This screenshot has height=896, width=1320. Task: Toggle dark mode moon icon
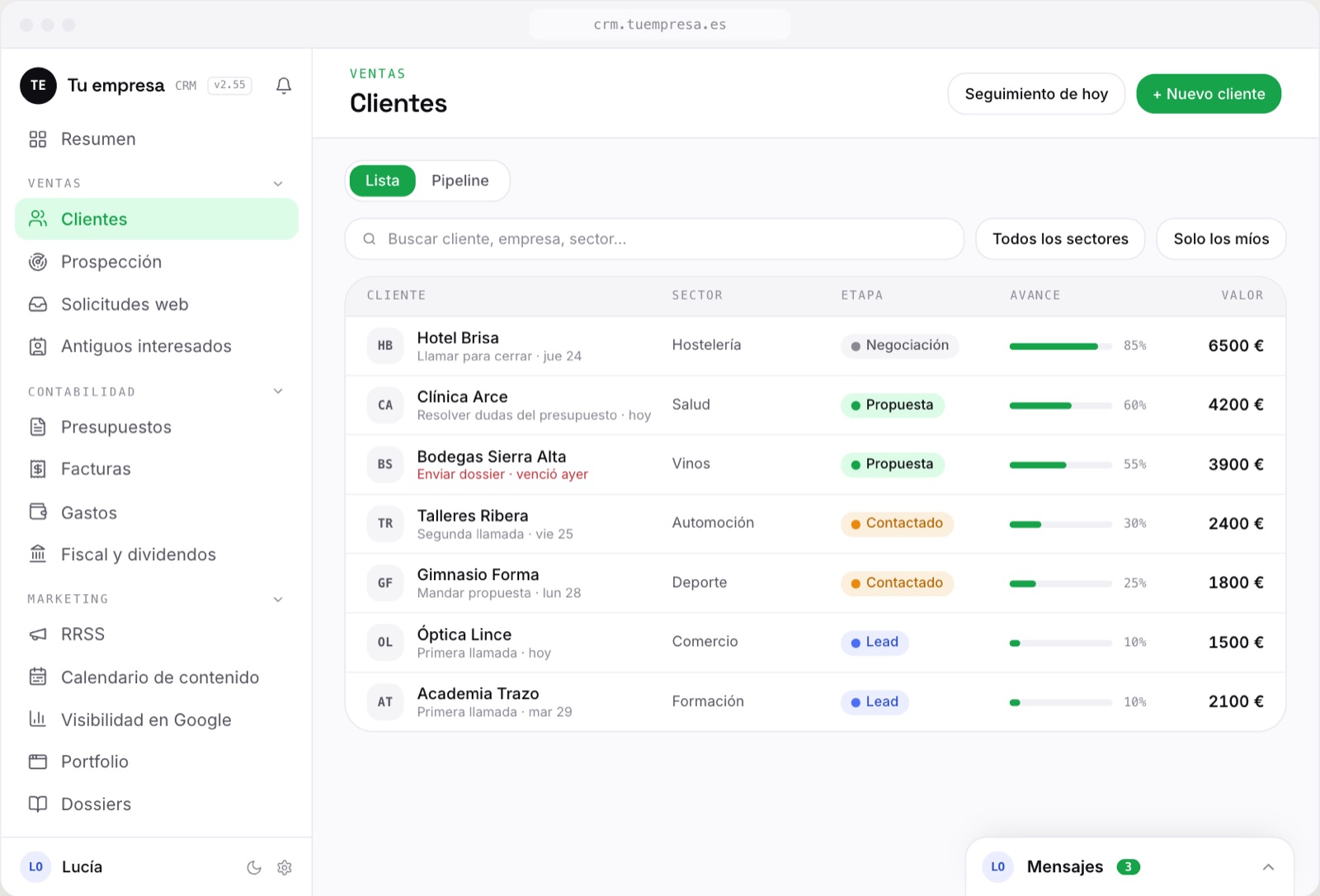point(254,868)
